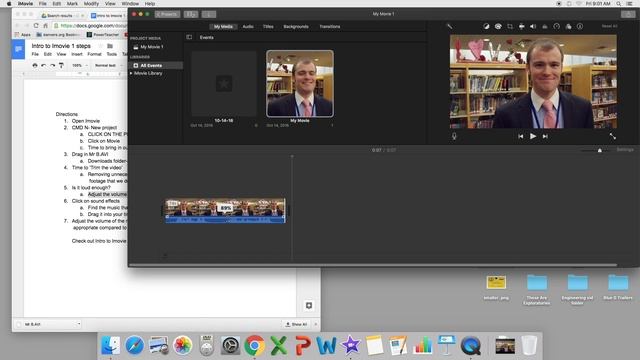Open the color correction palette tool
Screen dimensions: 640x360
pyautogui.click(x=498, y=27)
